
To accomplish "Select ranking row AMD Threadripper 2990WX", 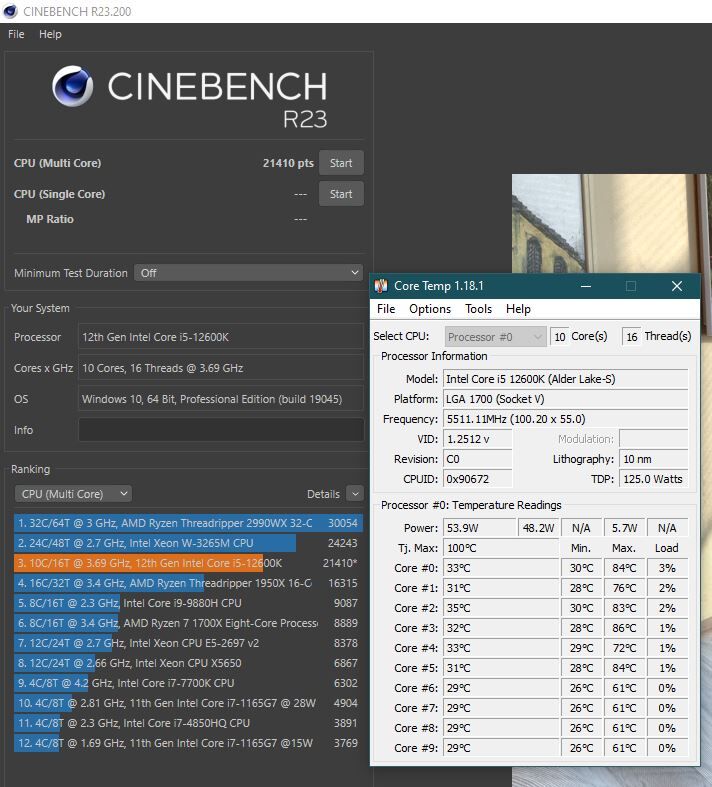I will click(x=188, y=523).
